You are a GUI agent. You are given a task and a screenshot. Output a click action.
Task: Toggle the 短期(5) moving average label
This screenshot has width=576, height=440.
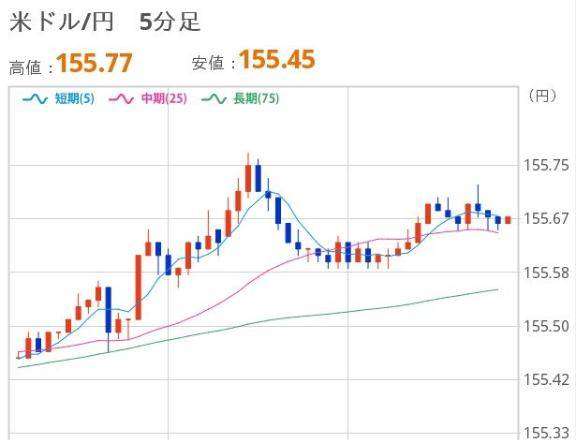click(75, 98)
